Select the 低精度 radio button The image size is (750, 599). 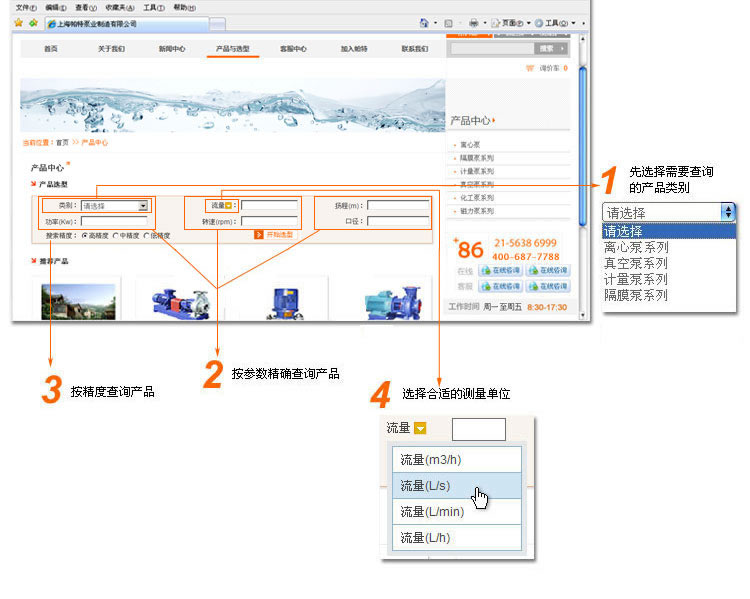tap(147, 236)
